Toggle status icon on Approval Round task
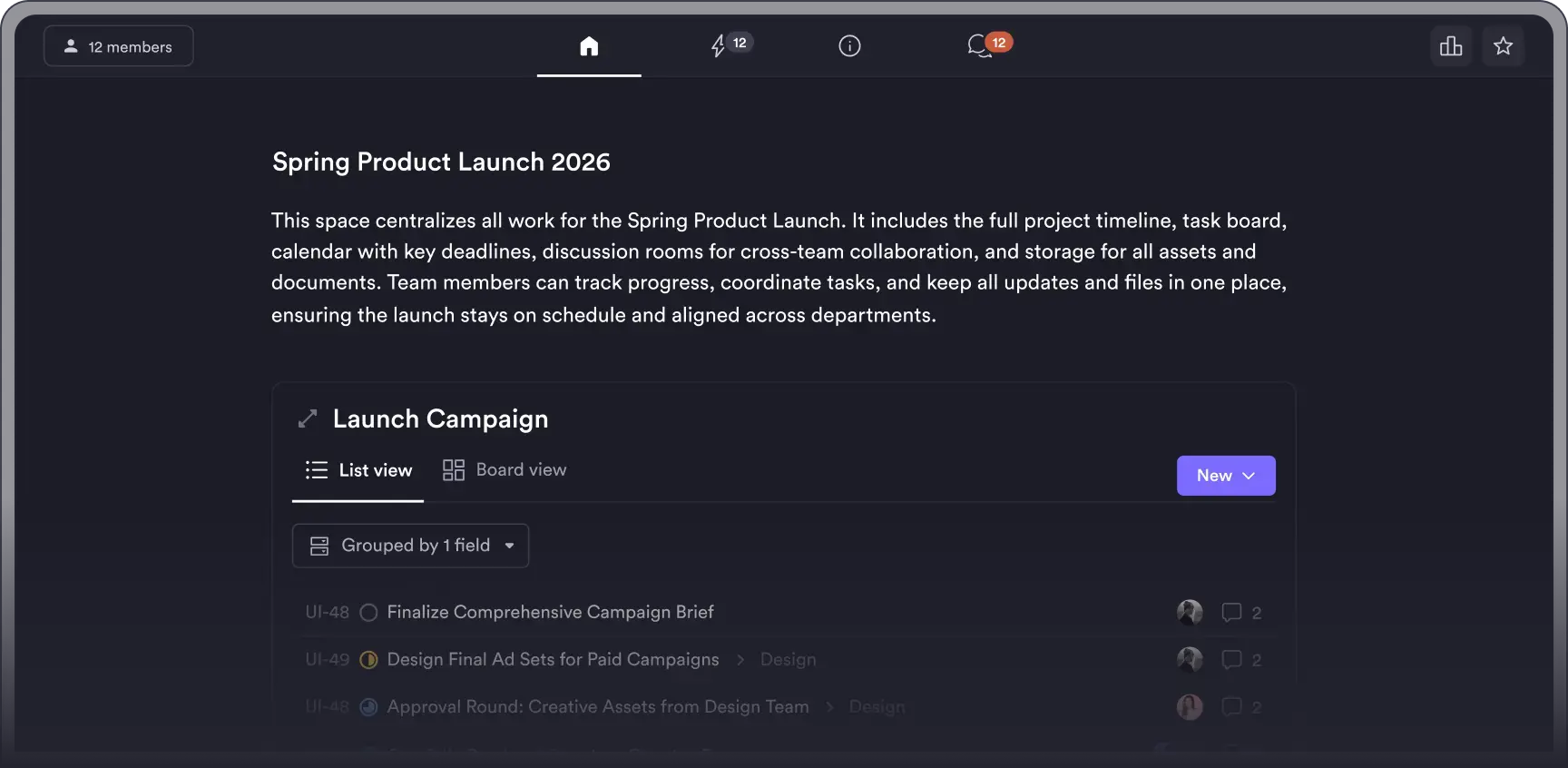The height and width of the screenshot is (768, 1568). [367, 707]
